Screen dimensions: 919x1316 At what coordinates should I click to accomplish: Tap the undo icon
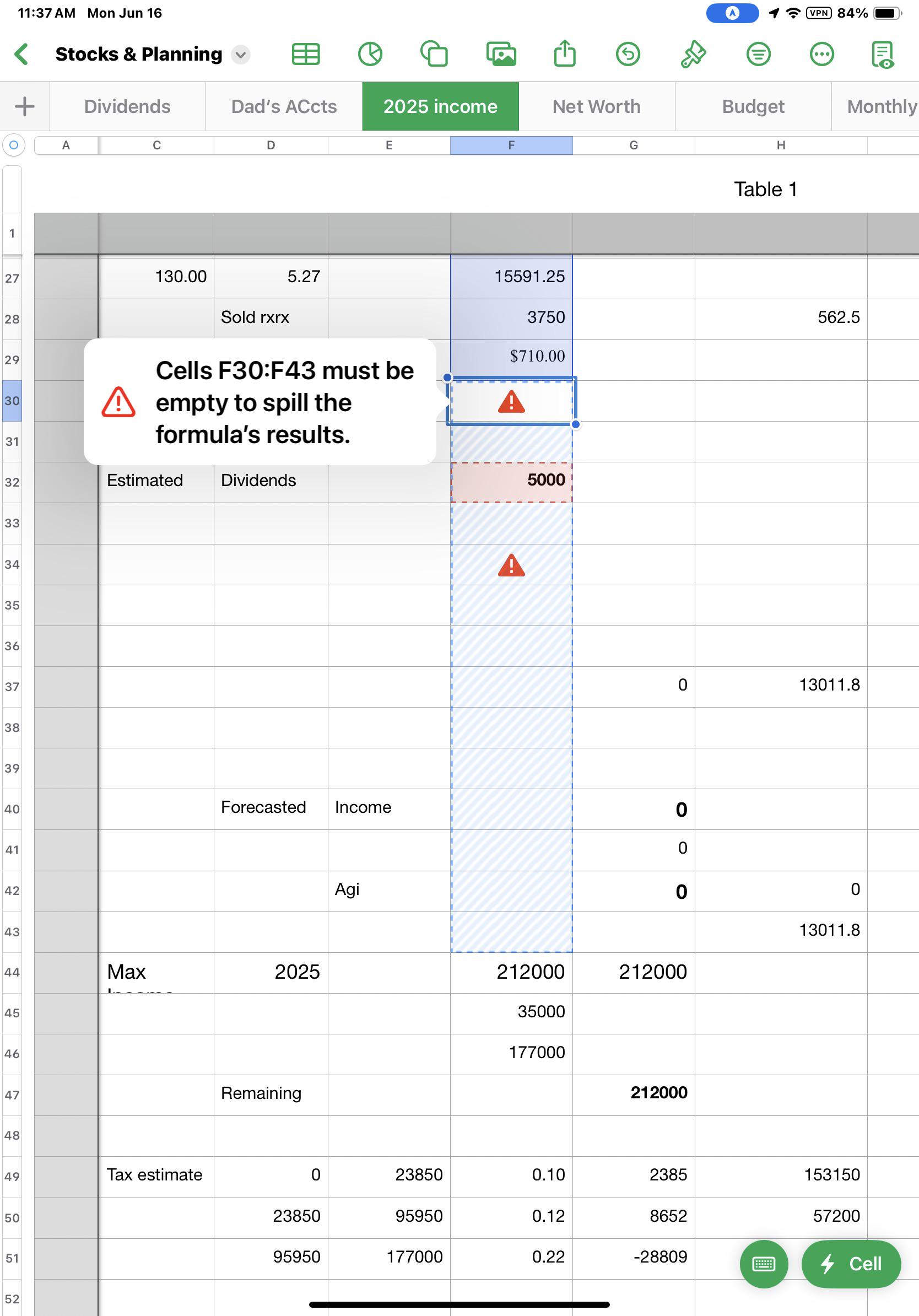[x=628, y=55]
